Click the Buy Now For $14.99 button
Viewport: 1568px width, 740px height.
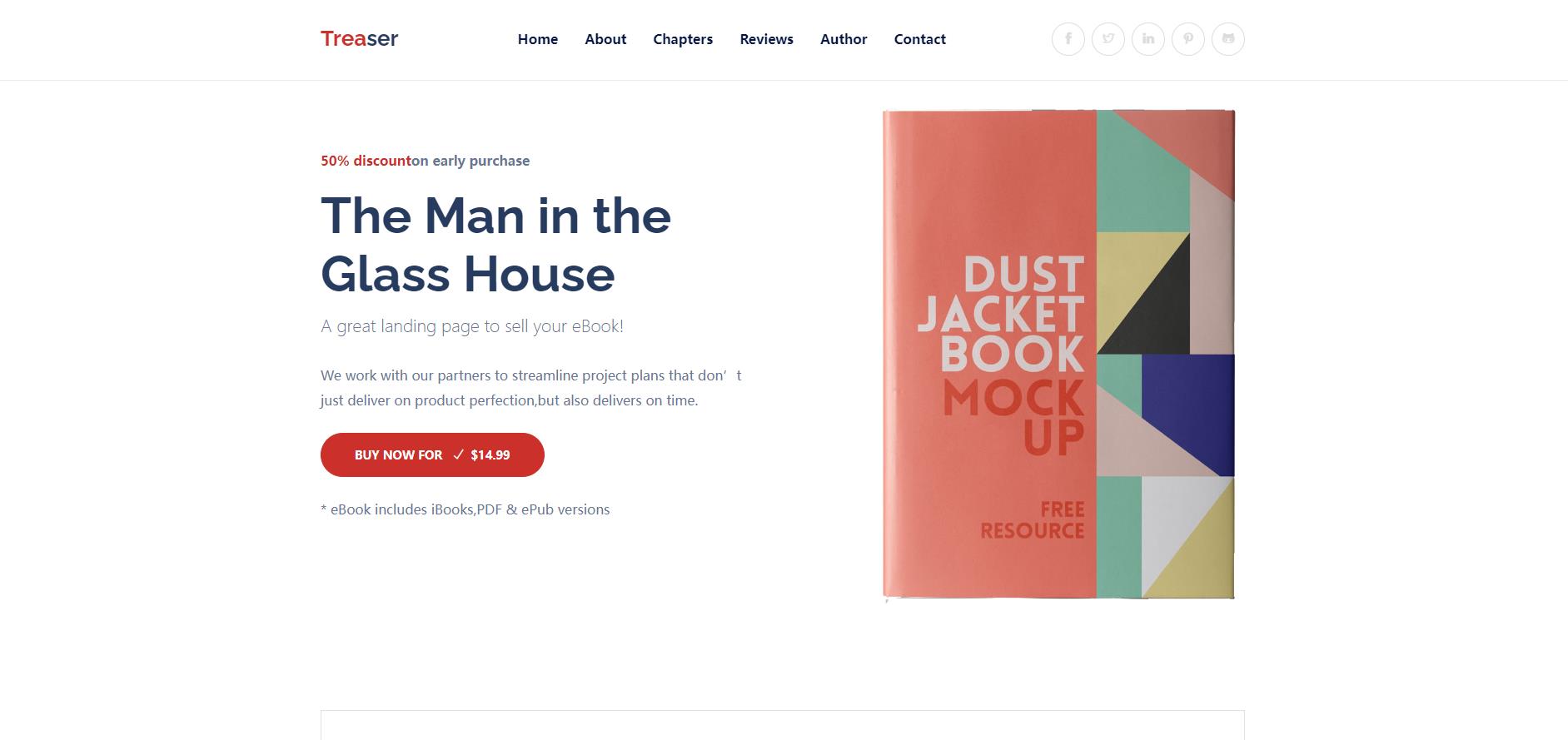click(432, 454)
